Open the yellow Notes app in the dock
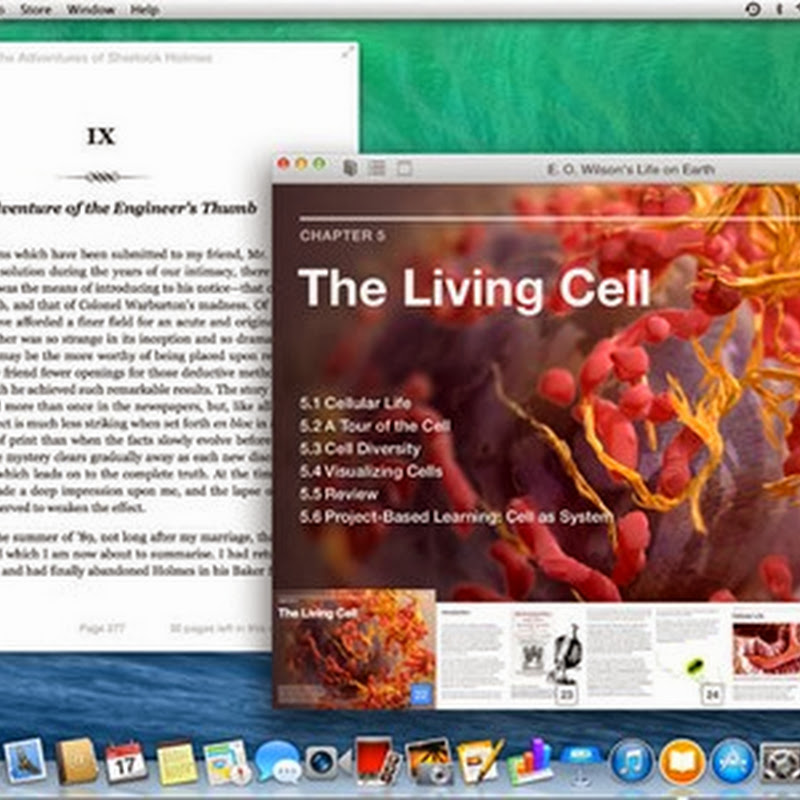This screenshot has width=800, height=800. [x=176, y=764]
